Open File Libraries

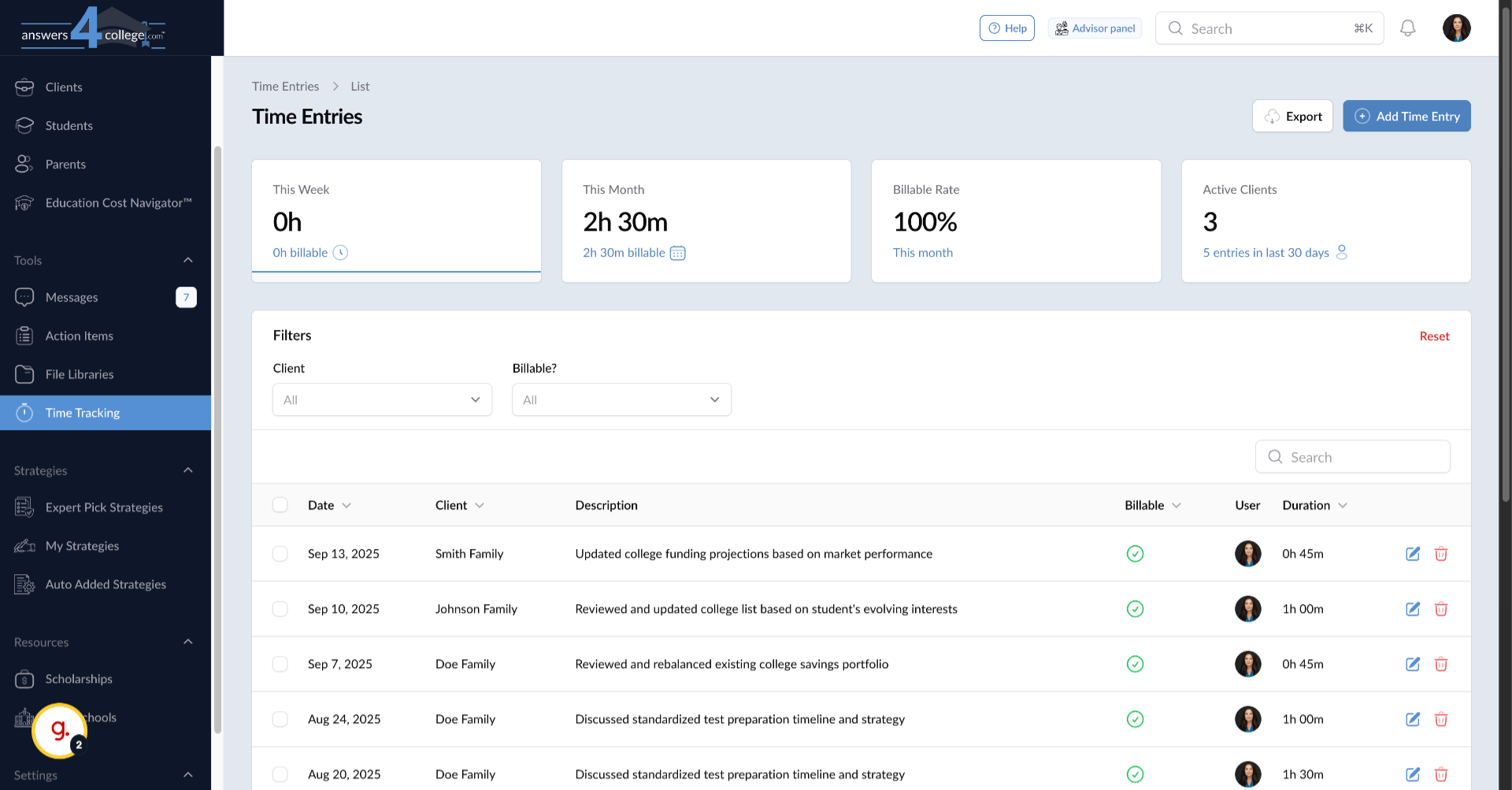click(80, 374)
